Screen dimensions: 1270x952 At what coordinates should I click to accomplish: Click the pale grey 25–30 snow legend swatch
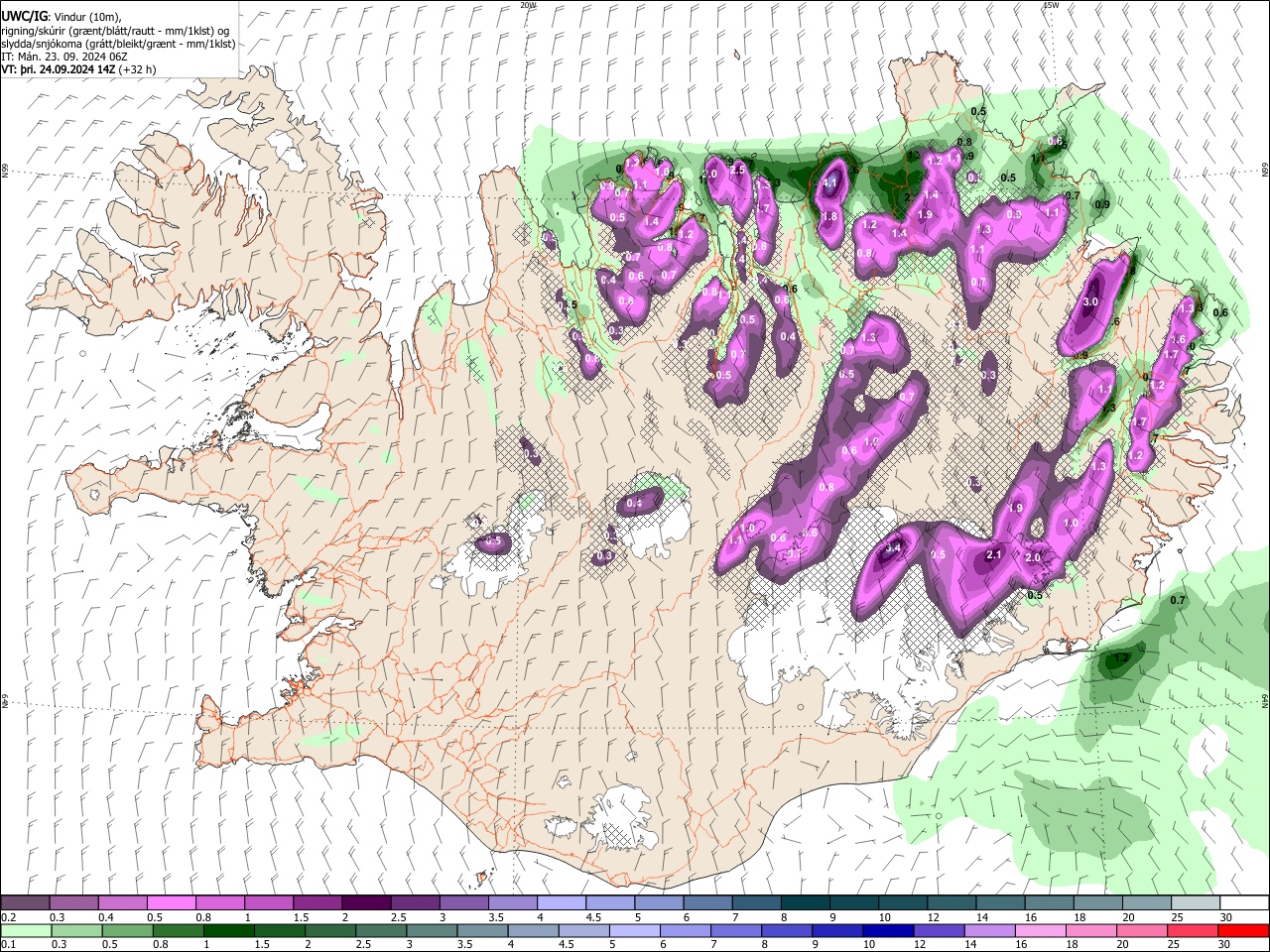(x=1195, y=902)
